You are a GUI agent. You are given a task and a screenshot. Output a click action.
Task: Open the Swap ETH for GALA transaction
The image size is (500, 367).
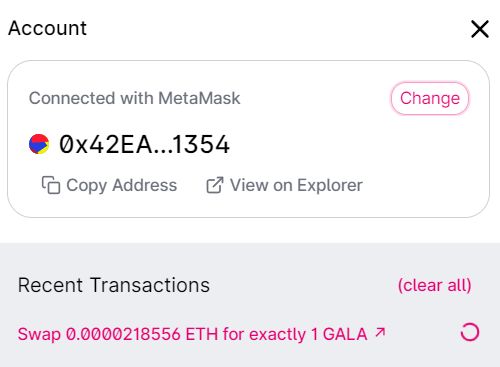point(192,334)
